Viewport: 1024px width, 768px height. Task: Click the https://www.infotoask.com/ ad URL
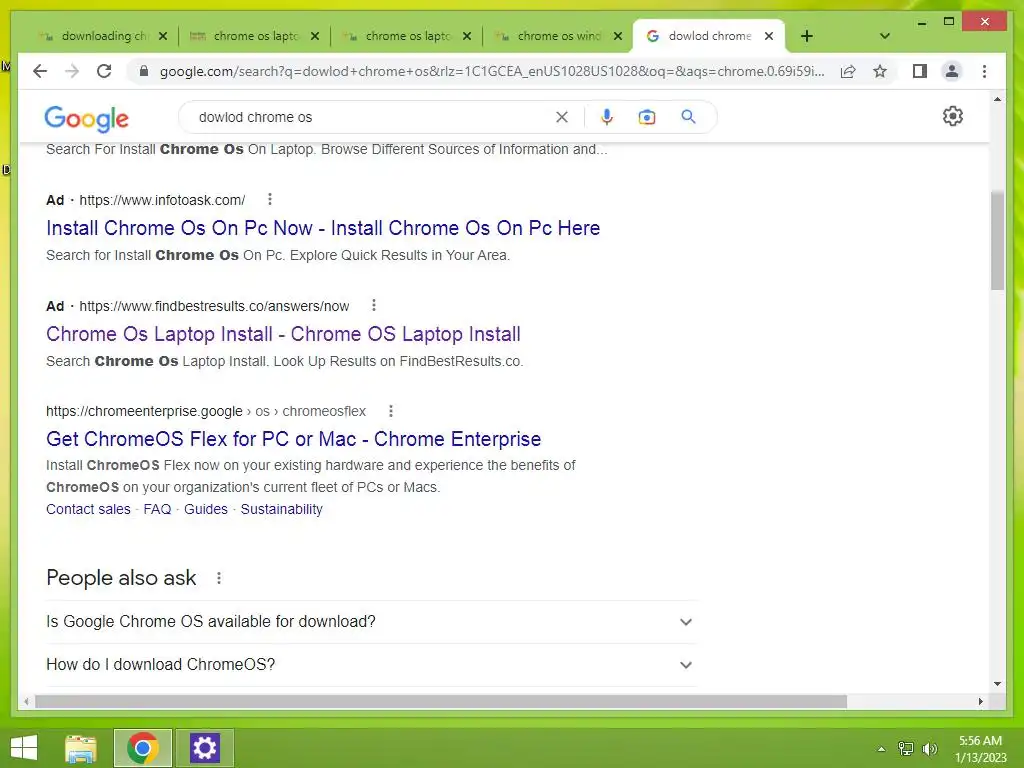click(162, 200)
